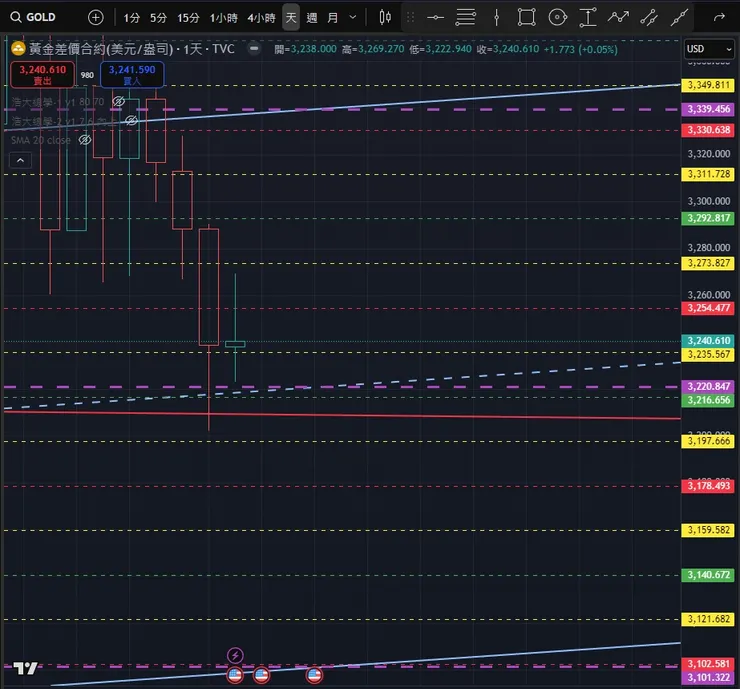The image size is (740, 689).
Task: Grab the drawing toolbar drag handle
Action: pos(410,17)
